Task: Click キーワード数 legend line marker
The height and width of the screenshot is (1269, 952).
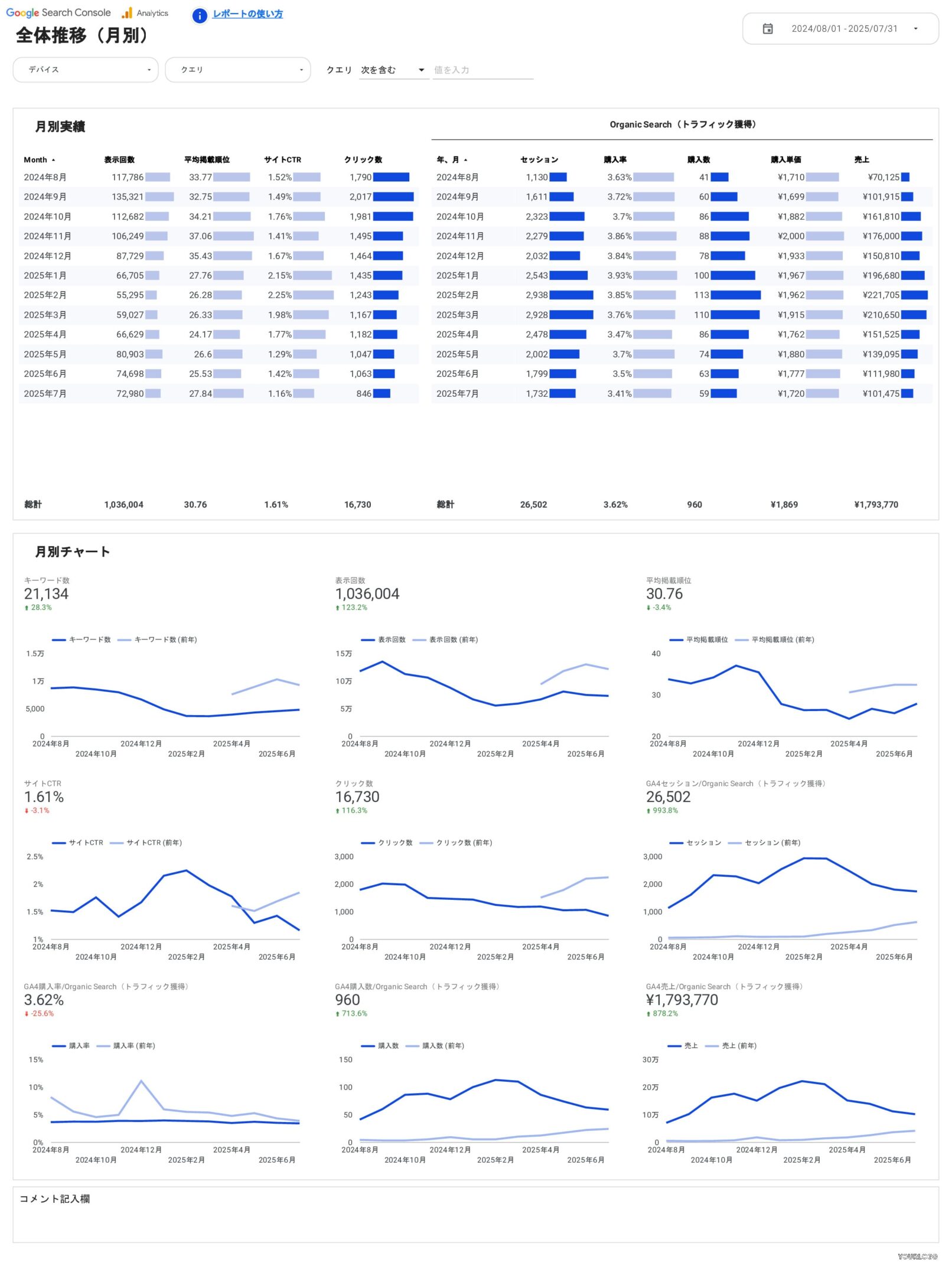Action: pyautogui.click(x=58, y=640)
